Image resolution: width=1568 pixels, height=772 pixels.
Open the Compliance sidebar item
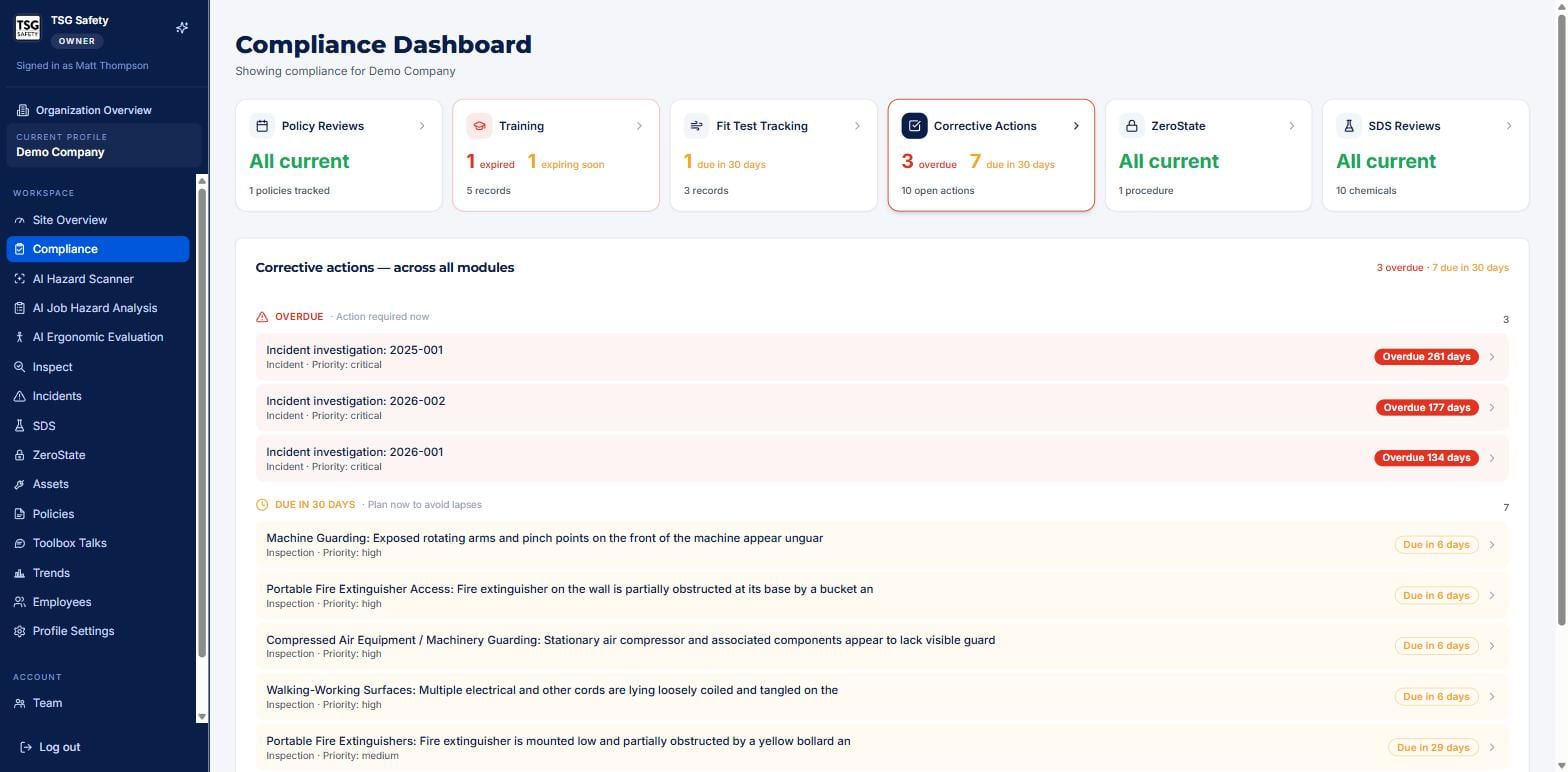coord(98,249)
